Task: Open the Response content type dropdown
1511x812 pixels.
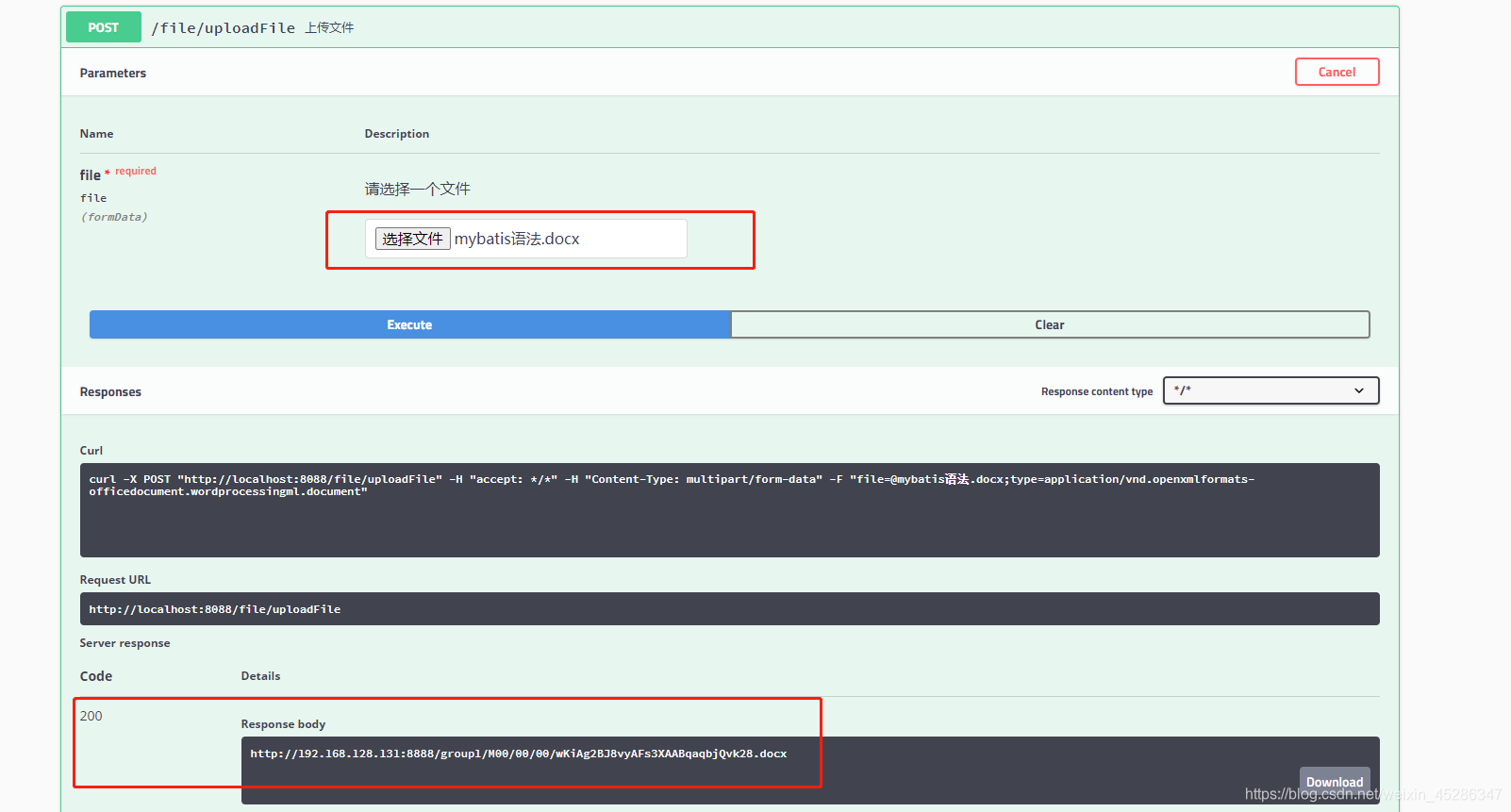Action: point(1270,390)
